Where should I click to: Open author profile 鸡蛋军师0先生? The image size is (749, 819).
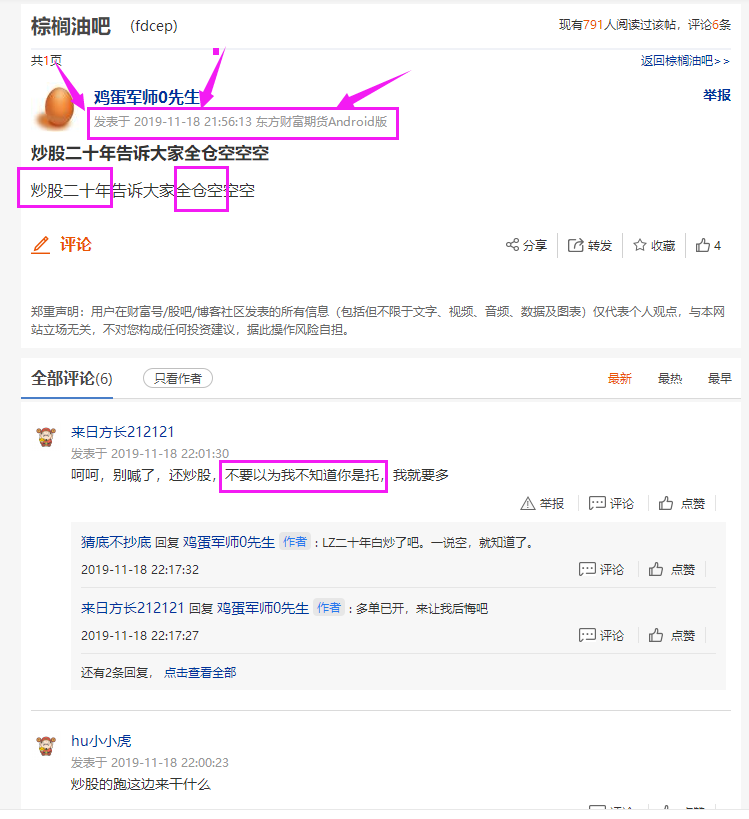pos(147,97)
